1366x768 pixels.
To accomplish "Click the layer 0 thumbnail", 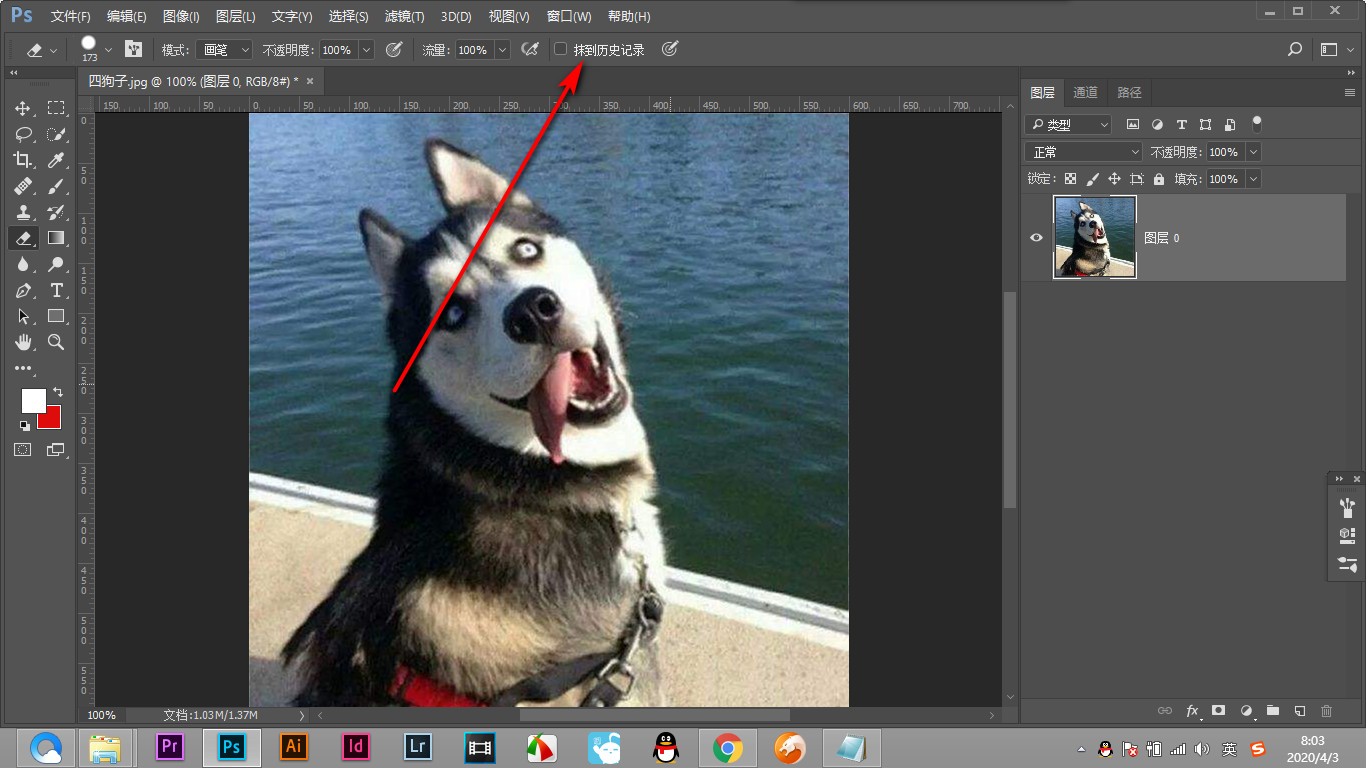I will pyautogui.click(x=1095, y=237).
